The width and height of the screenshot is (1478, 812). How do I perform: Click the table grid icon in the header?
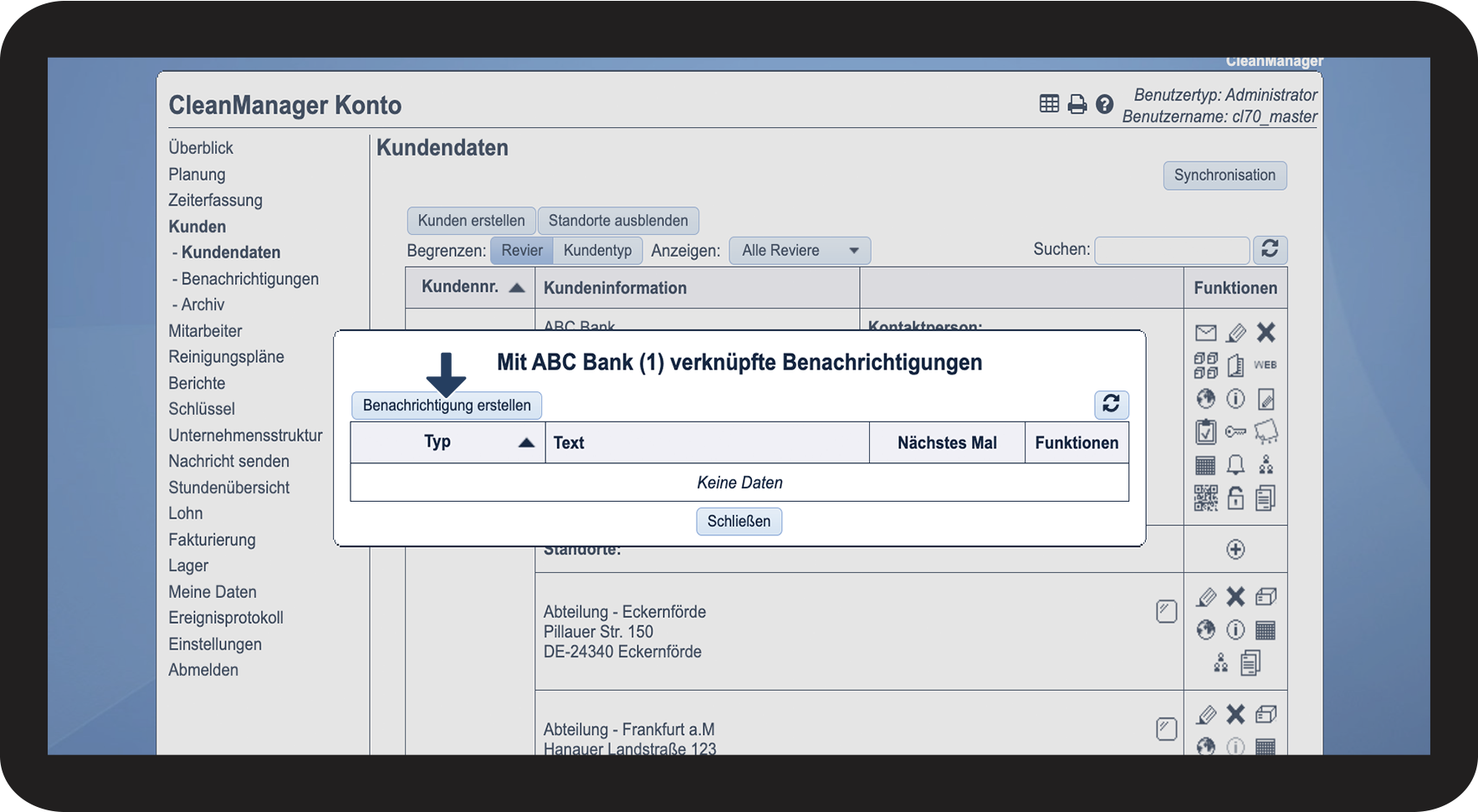(1049, 104)
